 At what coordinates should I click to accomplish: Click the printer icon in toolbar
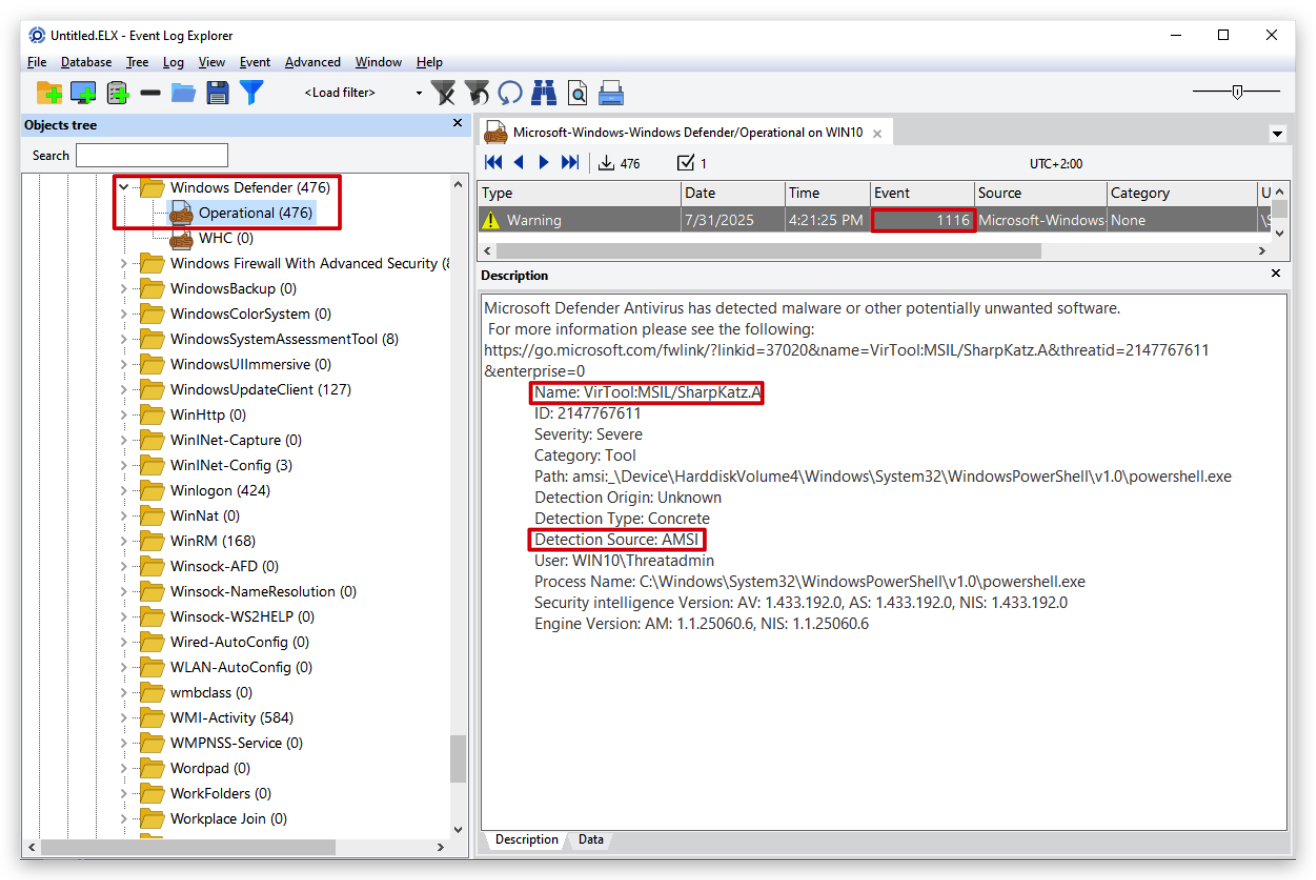click(611, 94)
